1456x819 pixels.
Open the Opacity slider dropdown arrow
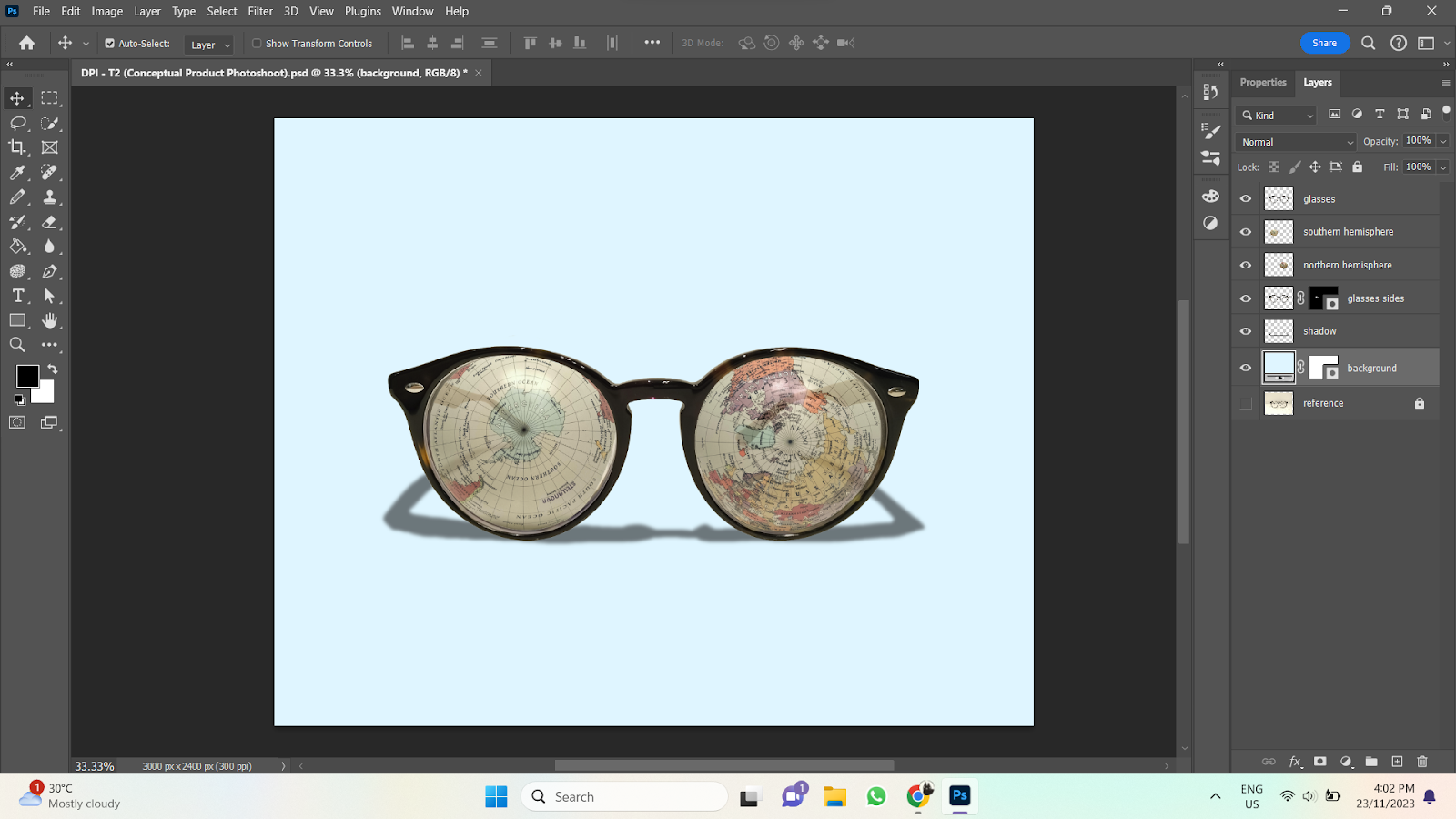(1443, 141)
